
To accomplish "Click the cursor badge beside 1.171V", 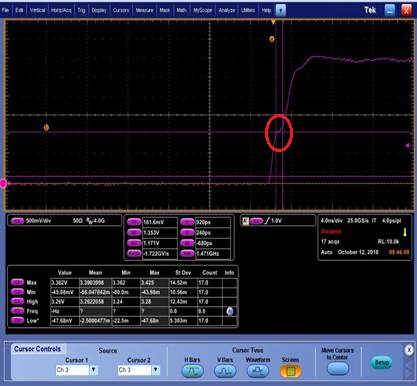I will (134, 243).
